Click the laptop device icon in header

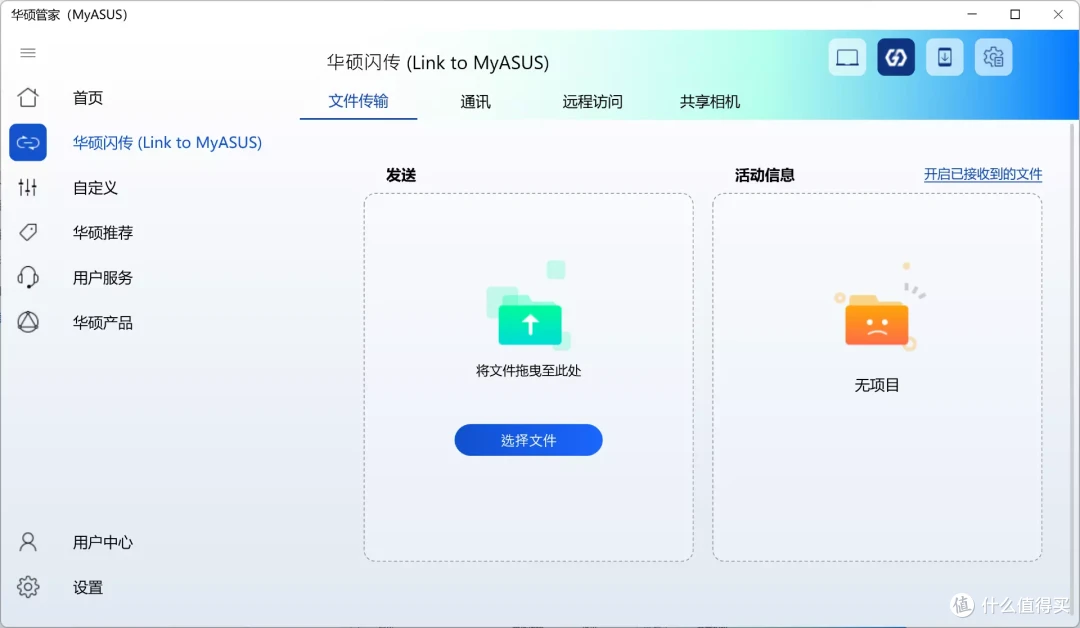[847, 57]
